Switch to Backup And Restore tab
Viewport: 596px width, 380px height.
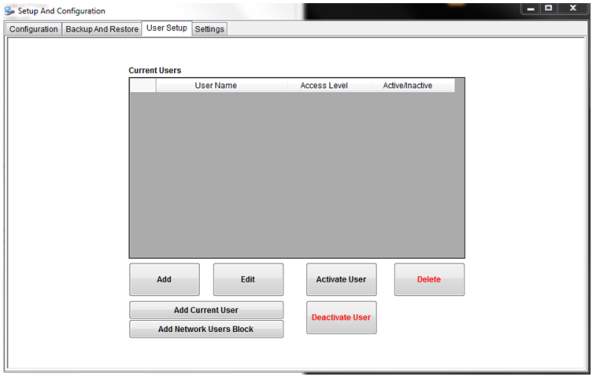tap(102, 29)
